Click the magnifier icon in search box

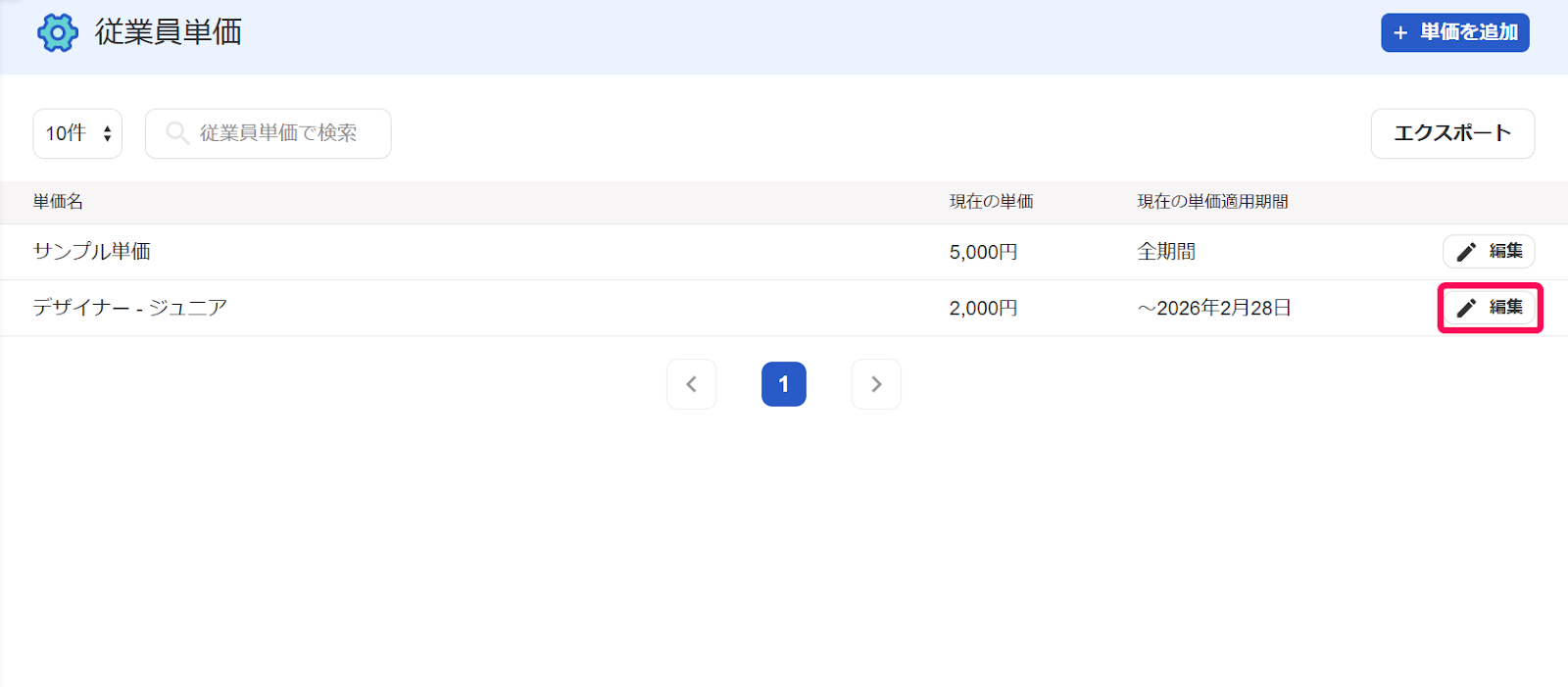(177, 132)
